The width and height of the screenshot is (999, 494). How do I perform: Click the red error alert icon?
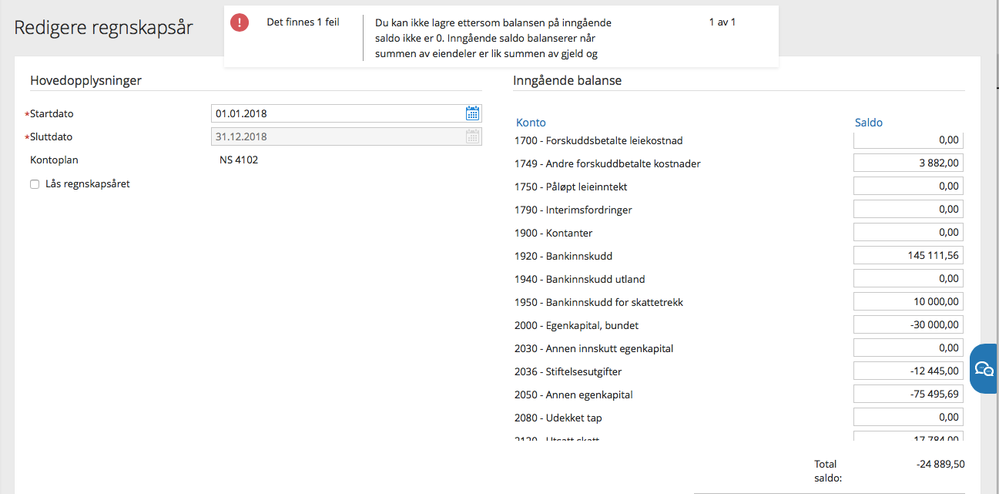[x=240, y=23]
